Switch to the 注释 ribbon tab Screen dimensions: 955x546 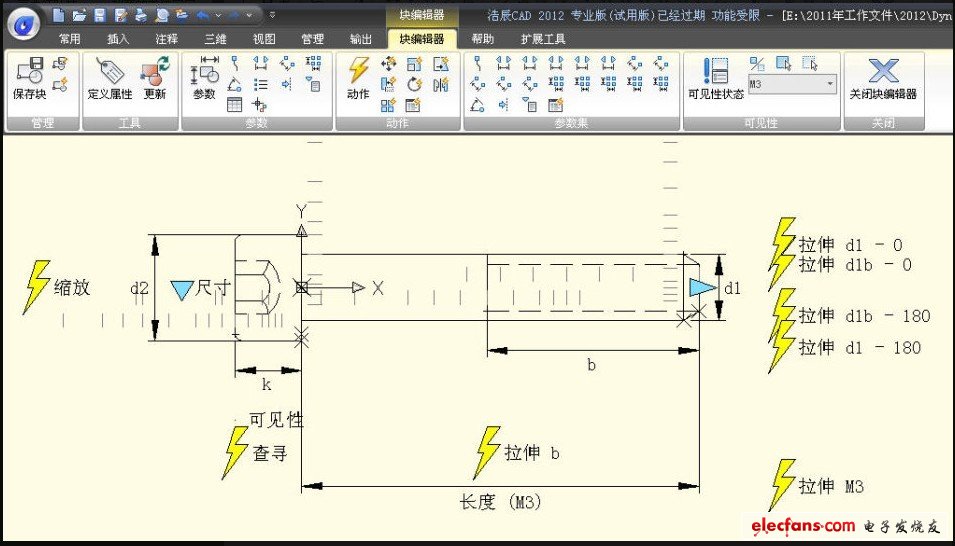pos(167,39)
